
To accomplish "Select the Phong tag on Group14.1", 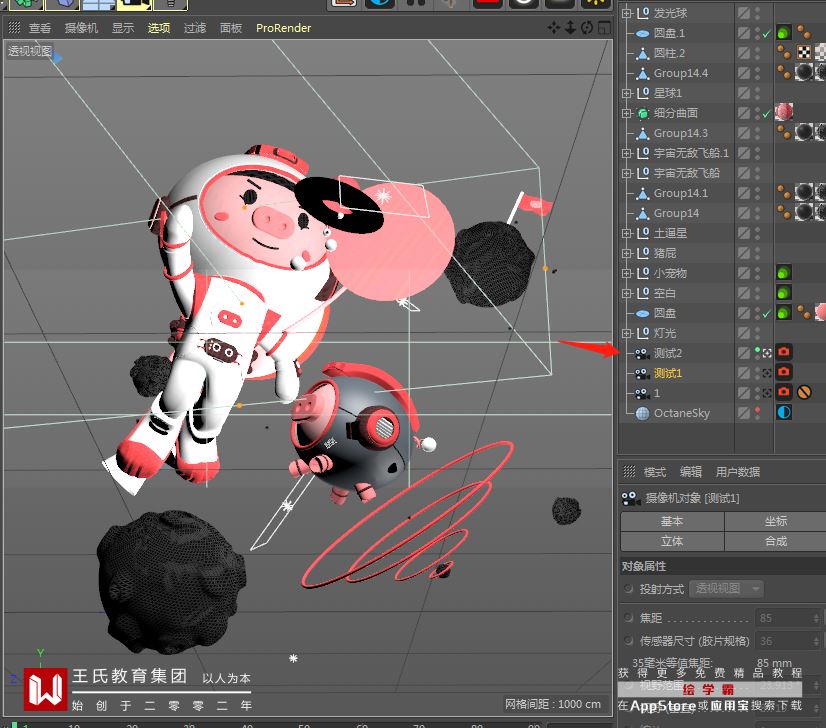I will point(784,192).
